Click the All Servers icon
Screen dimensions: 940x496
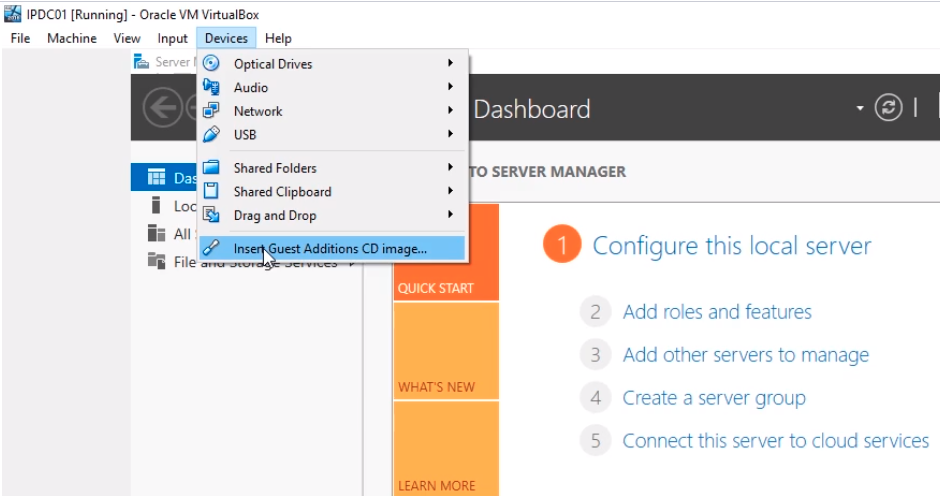156,233
